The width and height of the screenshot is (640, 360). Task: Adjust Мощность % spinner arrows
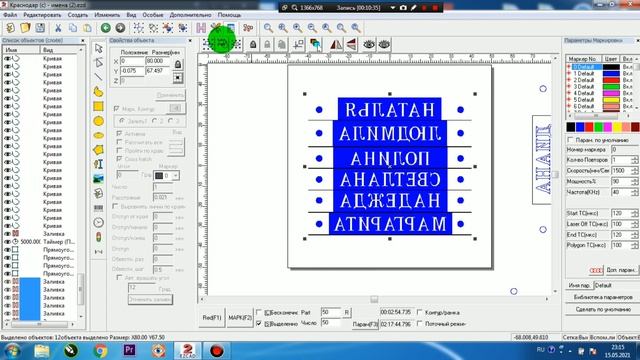634,181
